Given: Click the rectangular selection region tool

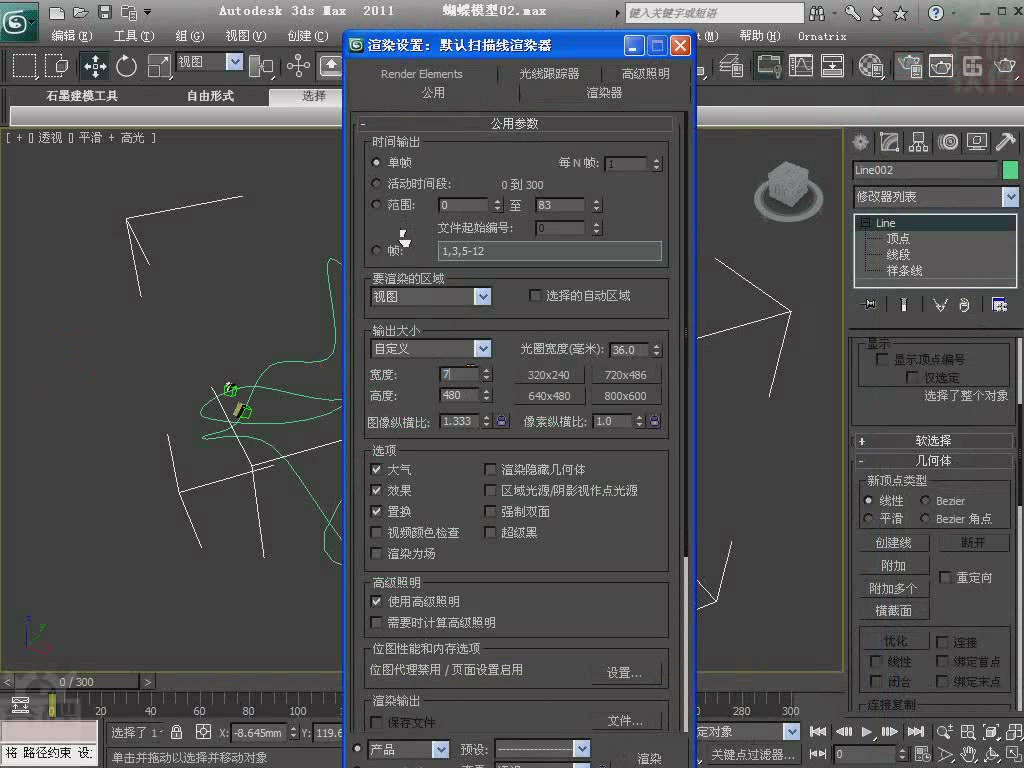Looking at the screenshot, I should [x=25, y=66].
